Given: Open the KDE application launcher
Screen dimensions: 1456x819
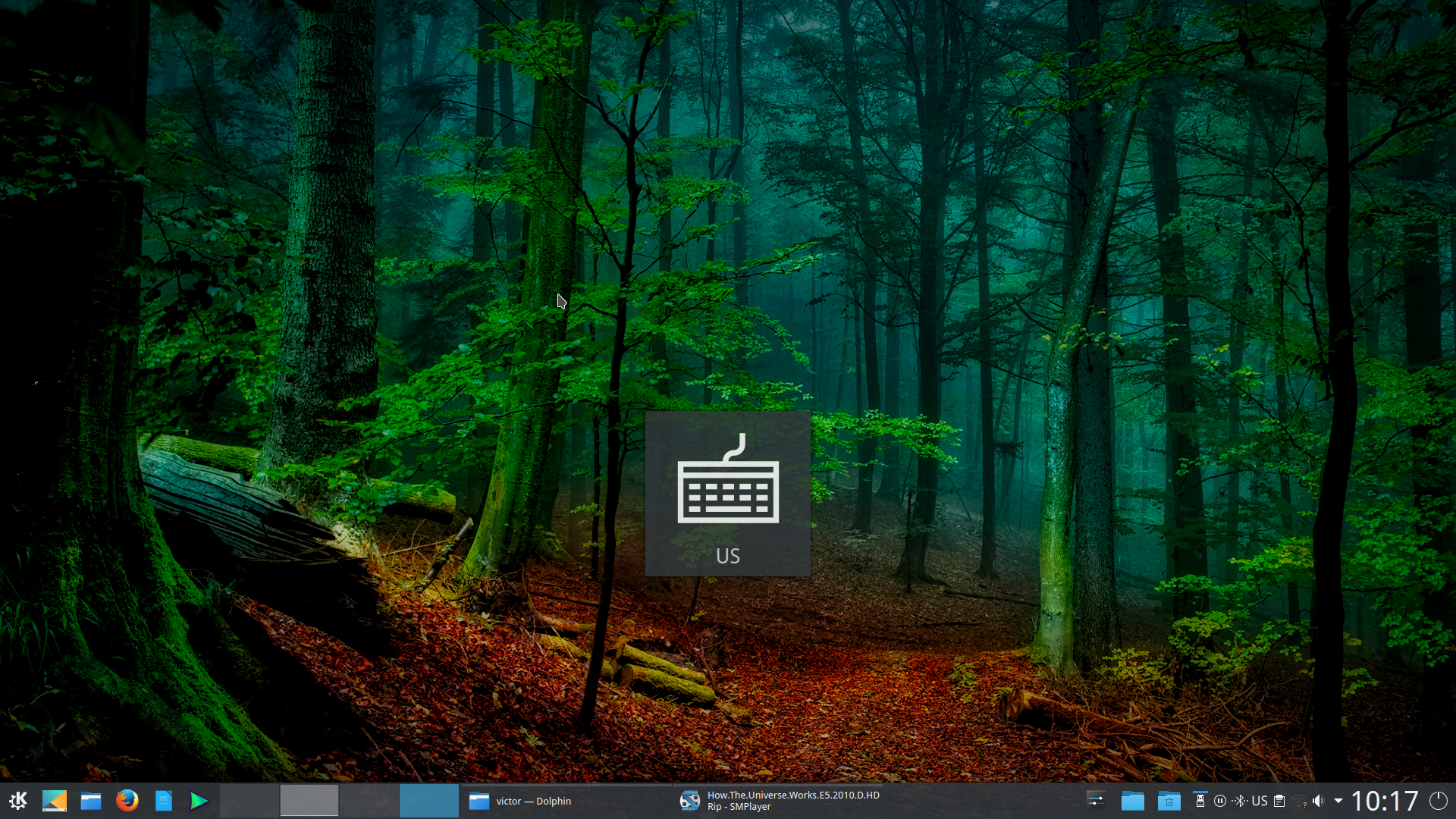Looking at the screenshot, I should point(18,801).
